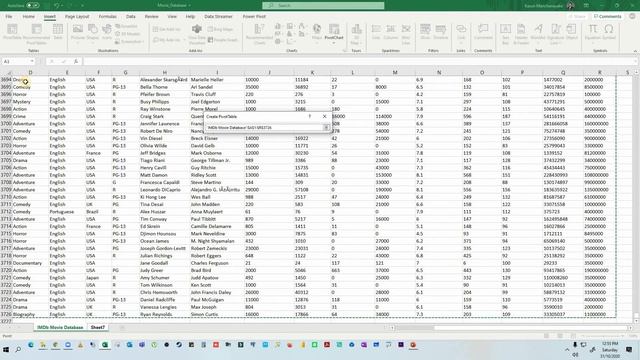
Task: Select the Sheet7 tab
Action: pyautogui.click(x=98, y=327)
